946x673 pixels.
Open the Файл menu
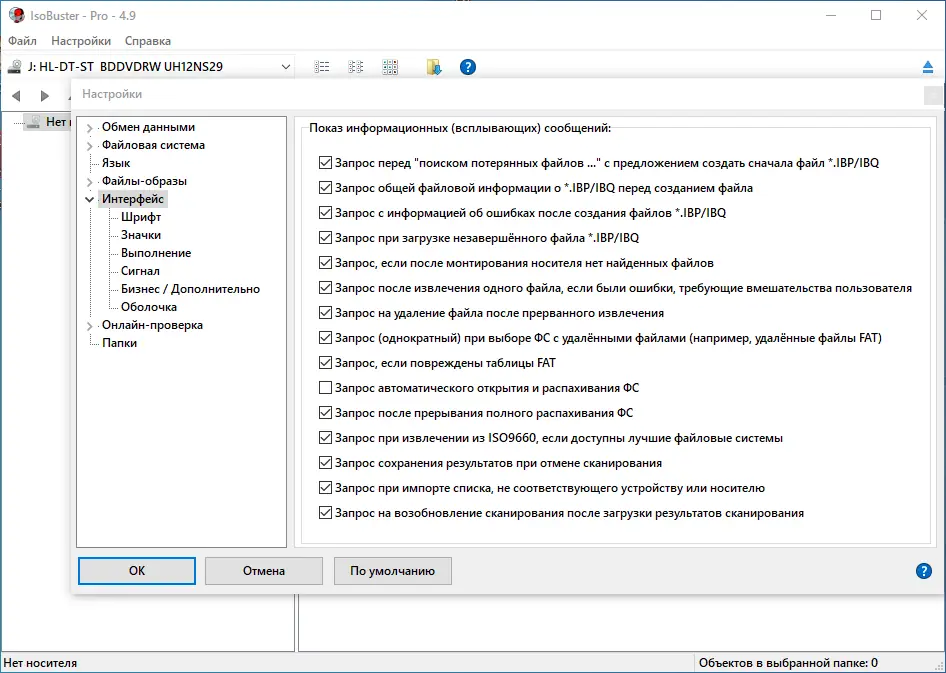(x=22, y=41)
